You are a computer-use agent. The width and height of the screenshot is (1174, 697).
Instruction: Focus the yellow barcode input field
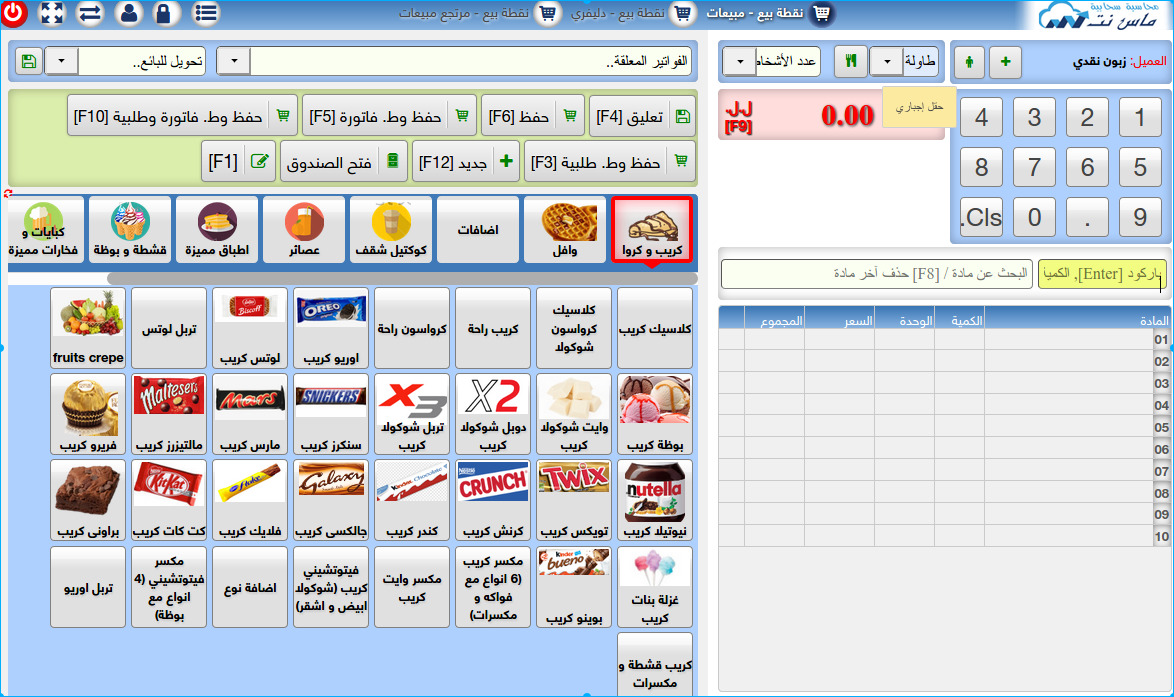[x=1102, y=274]
